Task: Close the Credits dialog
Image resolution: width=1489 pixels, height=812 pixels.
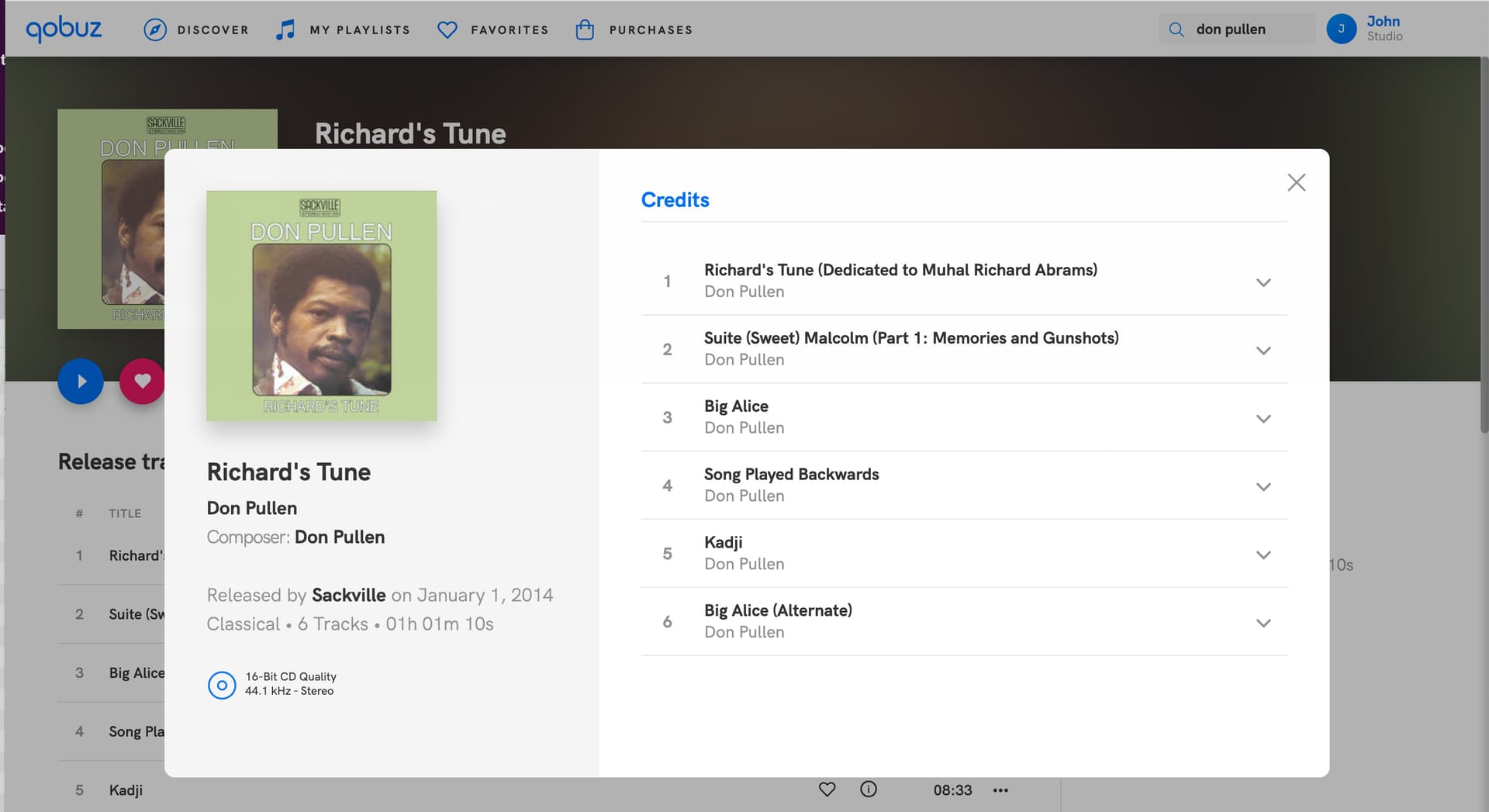Action: (x=1296, y=182)
